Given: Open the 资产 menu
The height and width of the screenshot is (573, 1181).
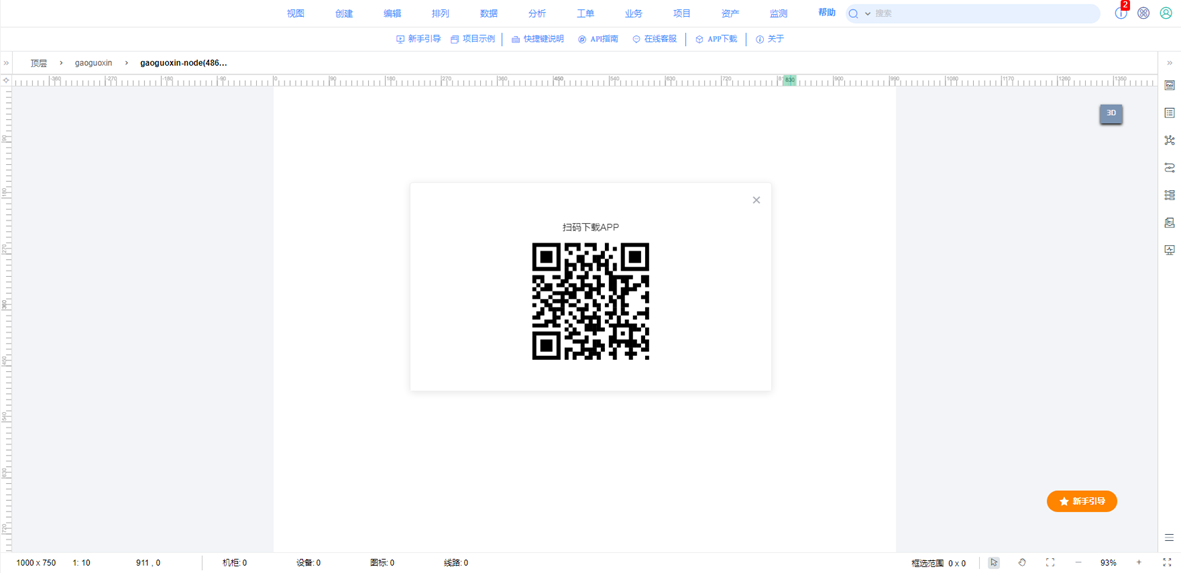Looking at the screenshot, I should pos(730,14).
